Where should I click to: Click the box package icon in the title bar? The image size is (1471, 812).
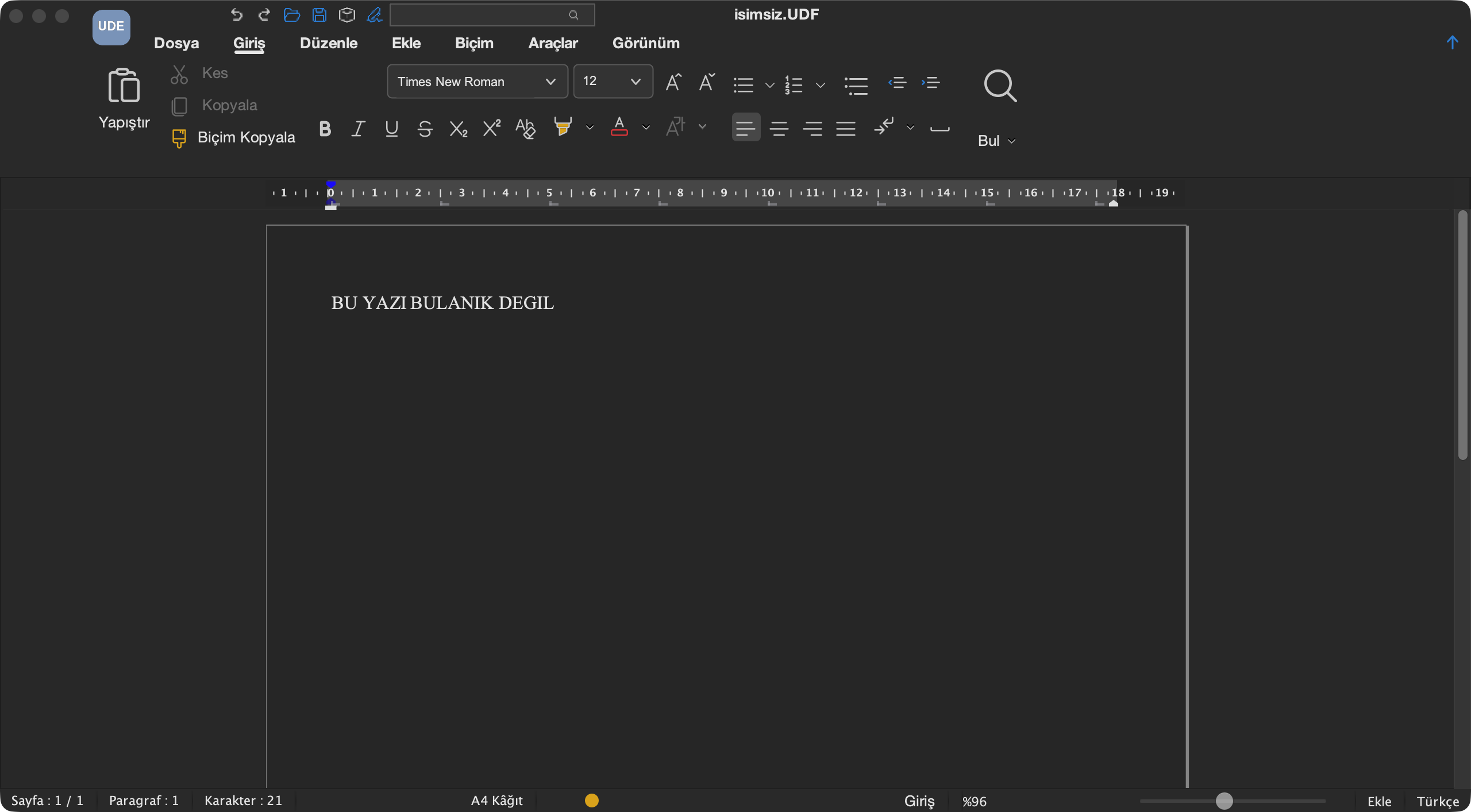pyautogui.click(x=347, y=15)
